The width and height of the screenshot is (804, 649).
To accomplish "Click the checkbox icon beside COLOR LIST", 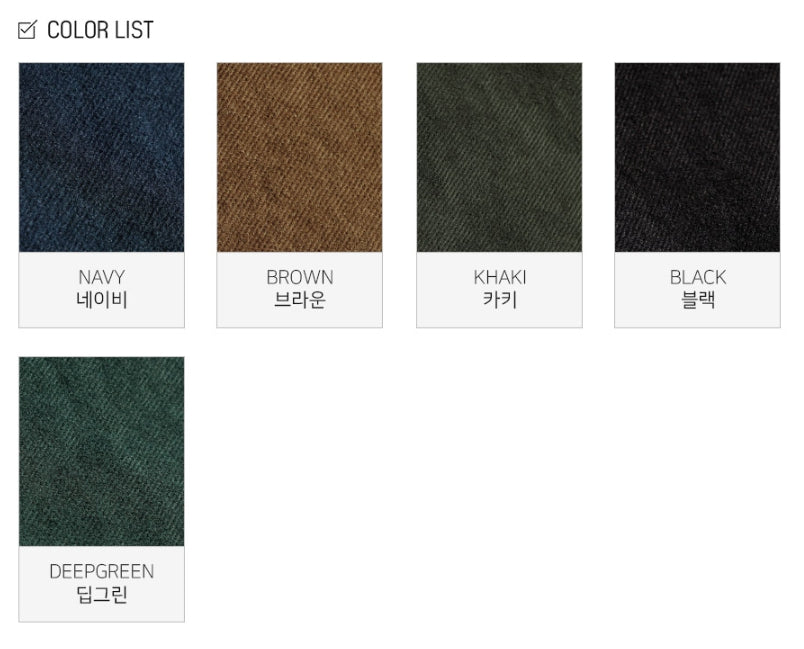I will pyautogui.click(x=27, y=30).
